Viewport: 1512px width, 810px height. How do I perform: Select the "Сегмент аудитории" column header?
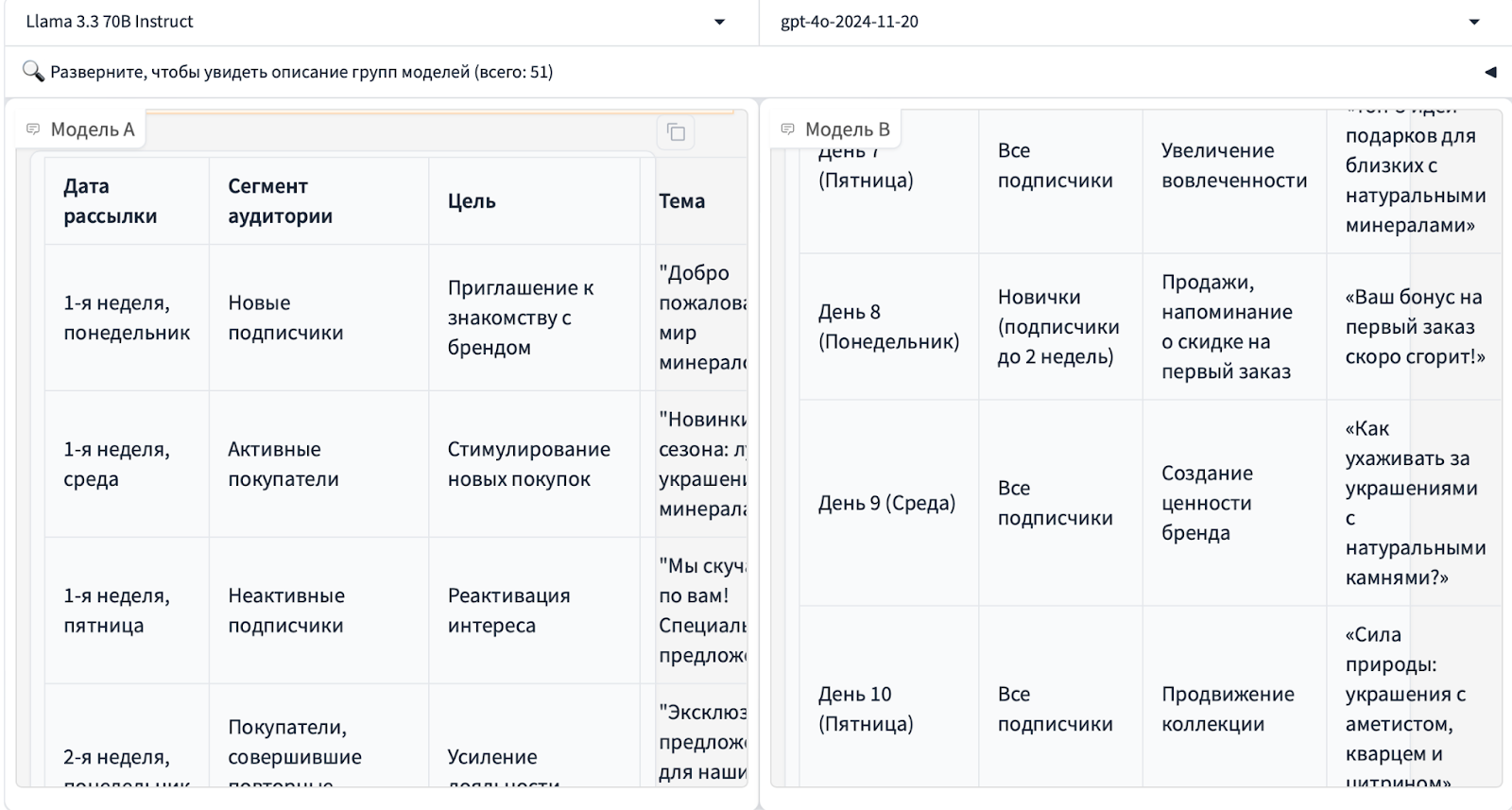(x=280, y=201)
